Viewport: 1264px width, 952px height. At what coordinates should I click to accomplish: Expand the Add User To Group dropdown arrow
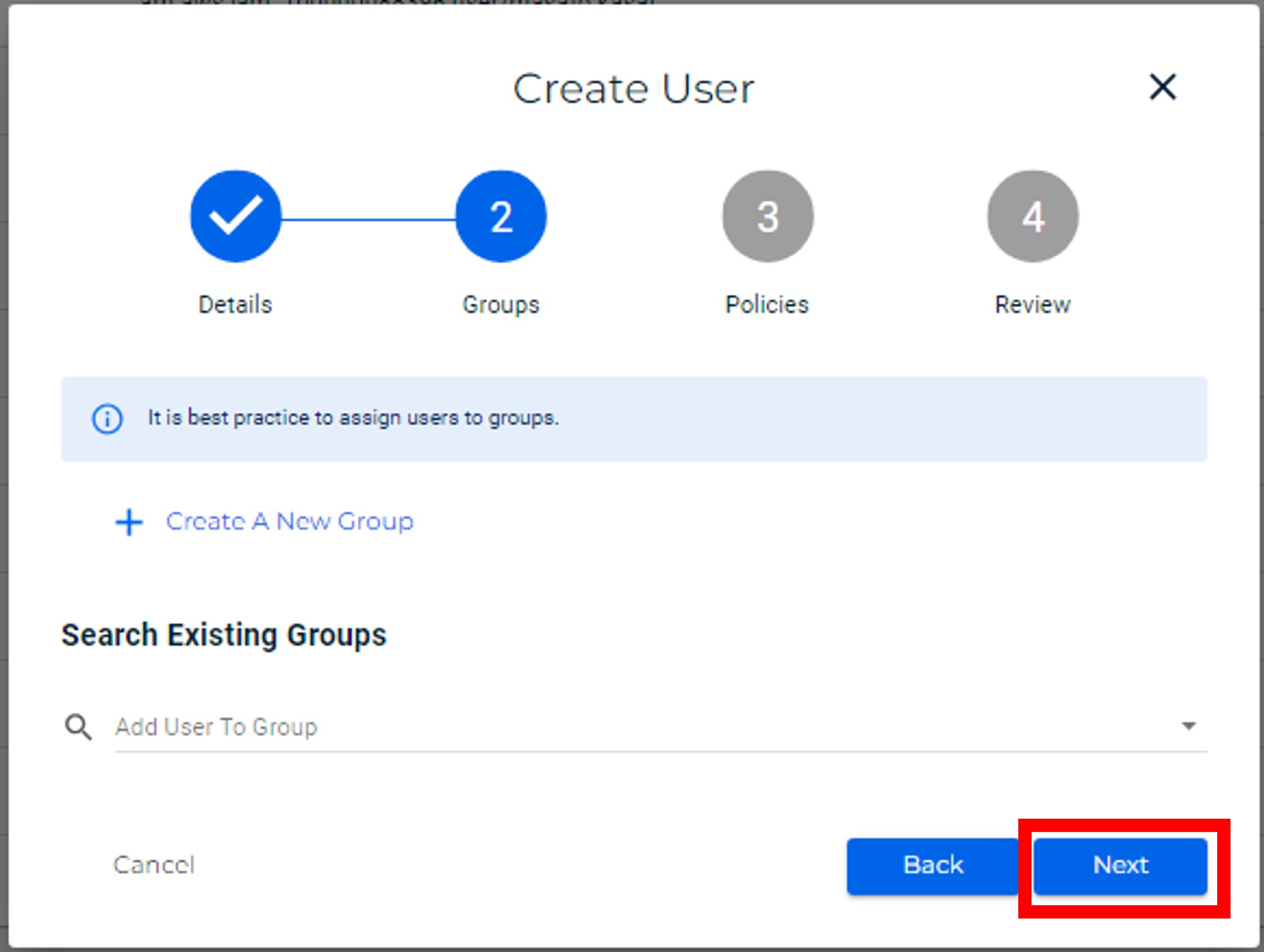click(x=1188, y=726)
